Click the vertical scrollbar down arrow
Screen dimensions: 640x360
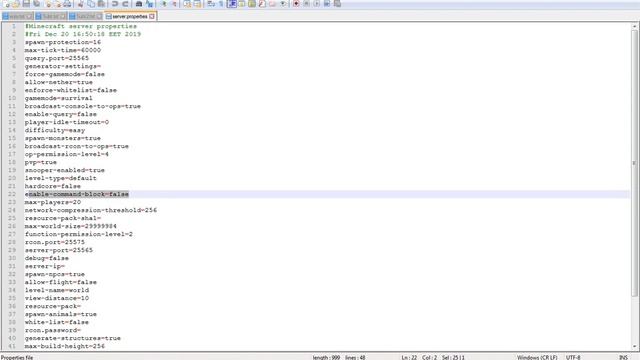(634, 347)
